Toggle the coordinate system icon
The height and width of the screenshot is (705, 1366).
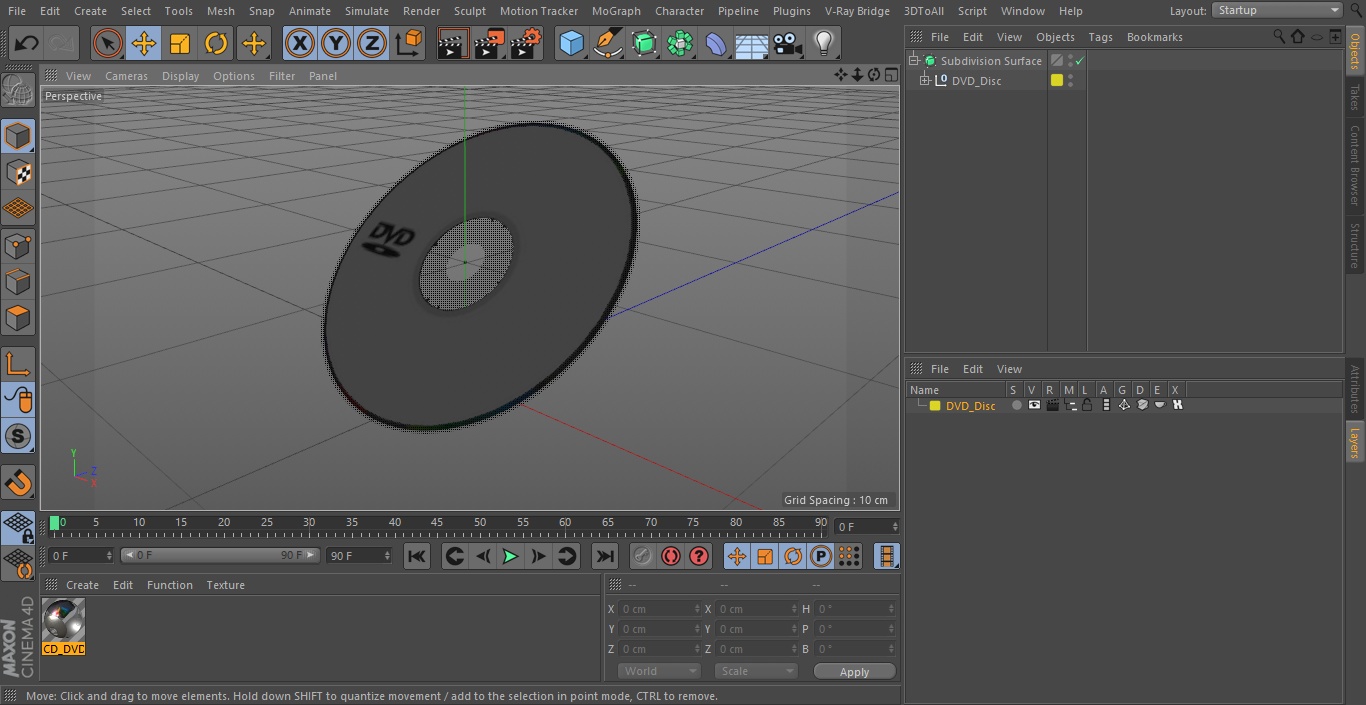(409, 43)
